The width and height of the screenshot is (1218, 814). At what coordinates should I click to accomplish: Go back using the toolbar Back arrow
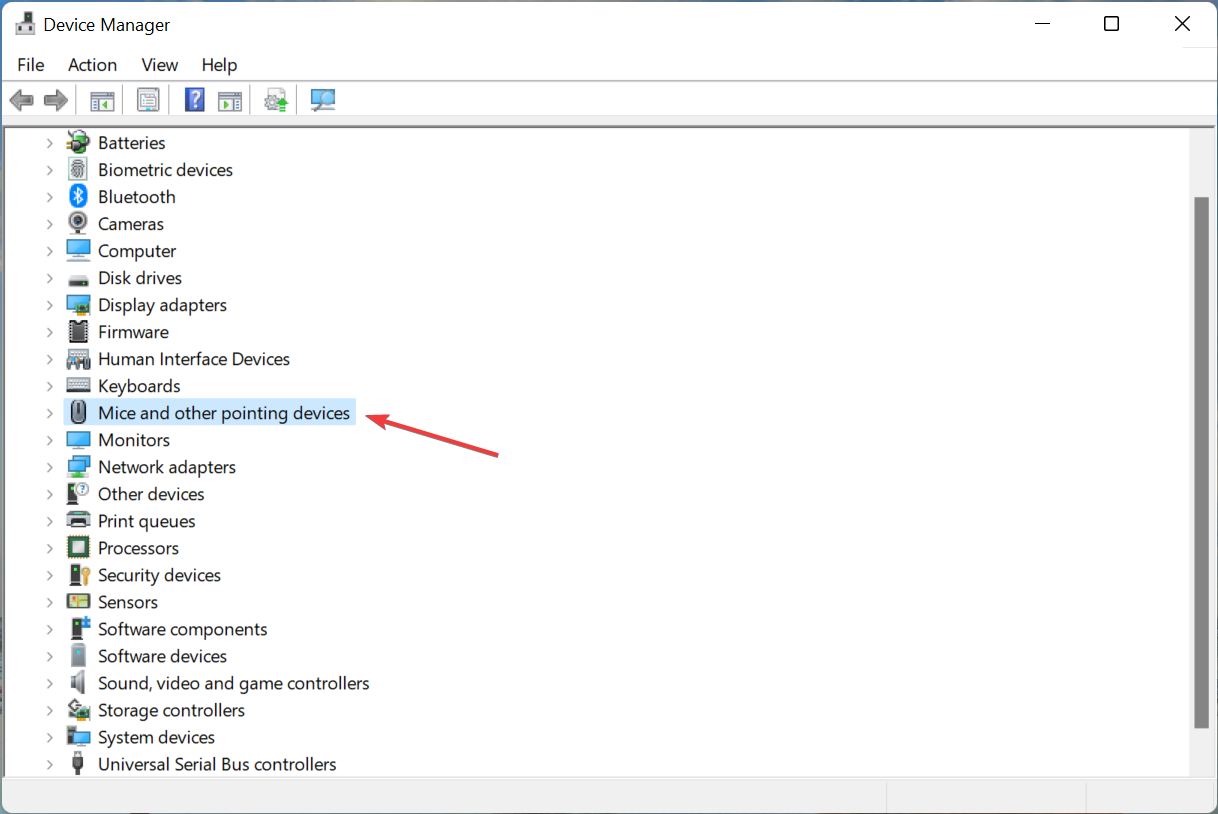tap(22, 100)
